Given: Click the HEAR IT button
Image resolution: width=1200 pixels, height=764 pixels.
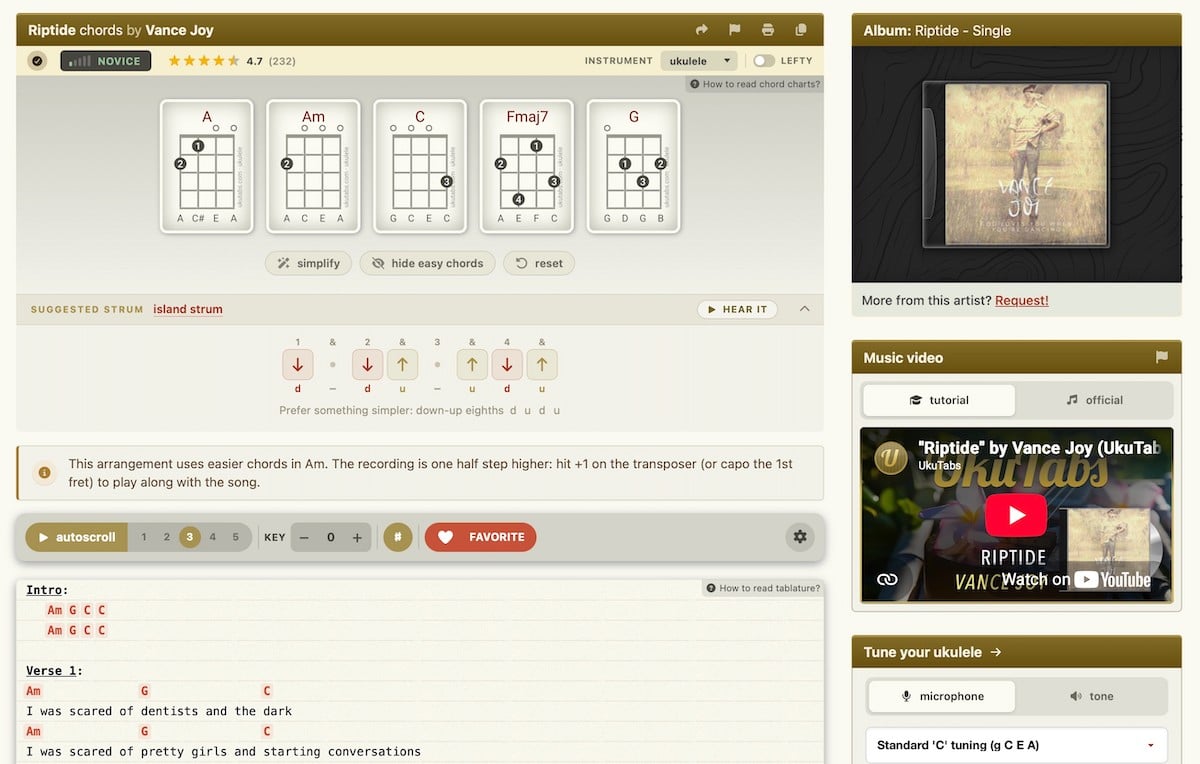Looking at the screenshot, I should click(738, 309).
